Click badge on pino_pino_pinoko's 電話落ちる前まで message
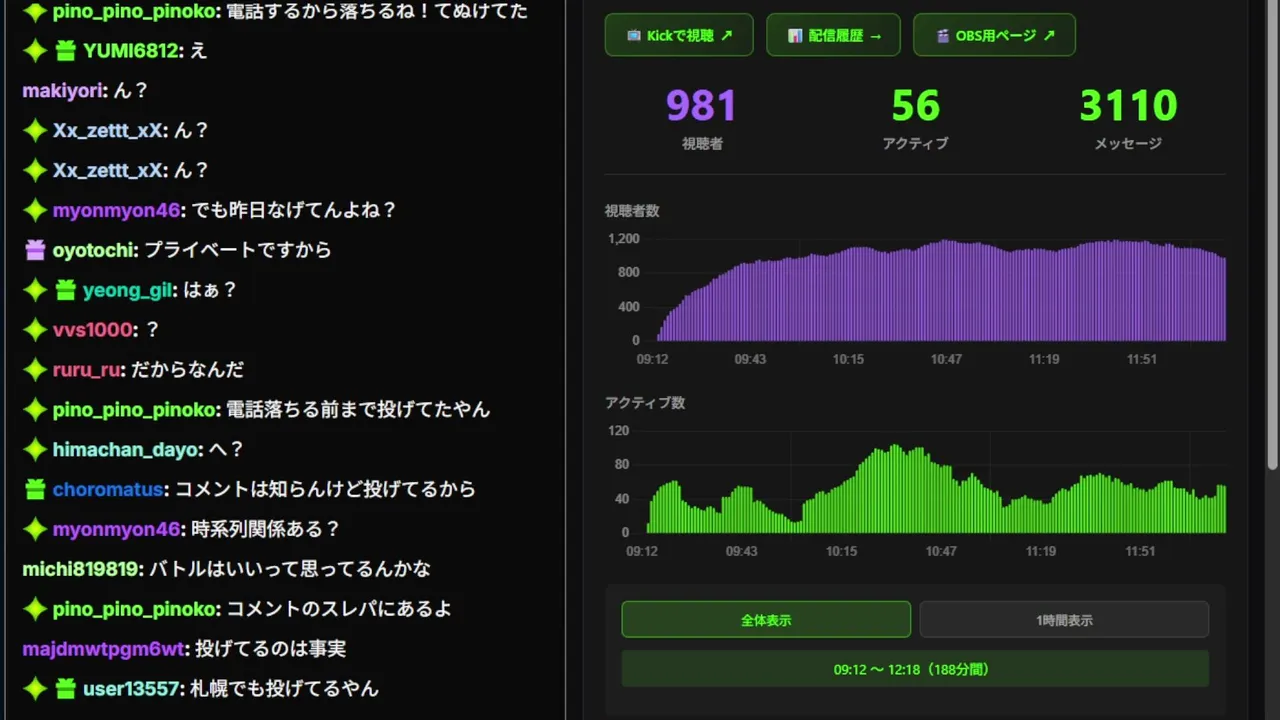1280x720 pixels. 35,410
